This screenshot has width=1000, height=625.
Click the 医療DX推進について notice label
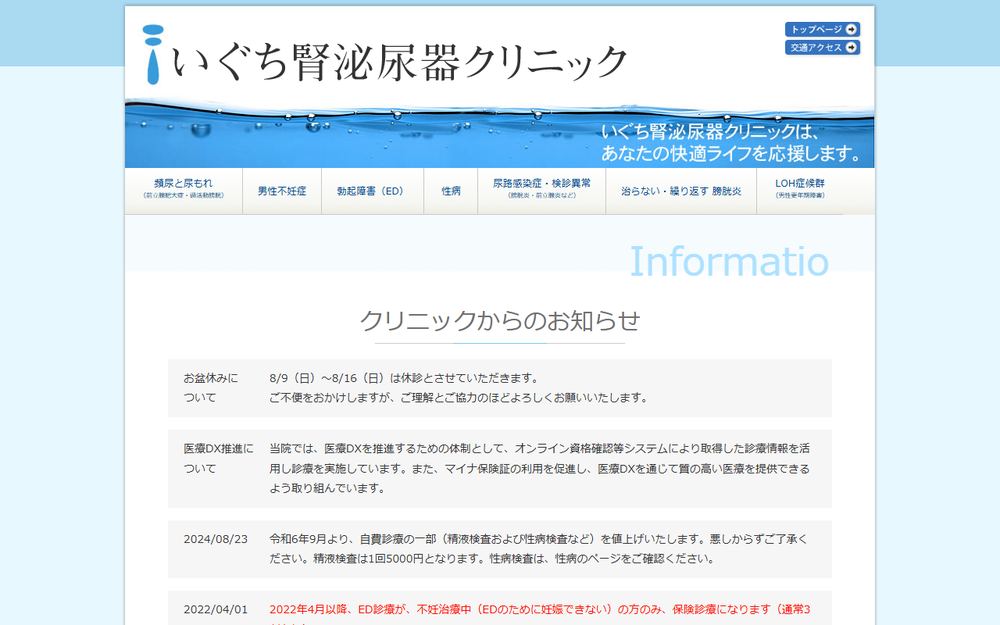tap(218, 459)
